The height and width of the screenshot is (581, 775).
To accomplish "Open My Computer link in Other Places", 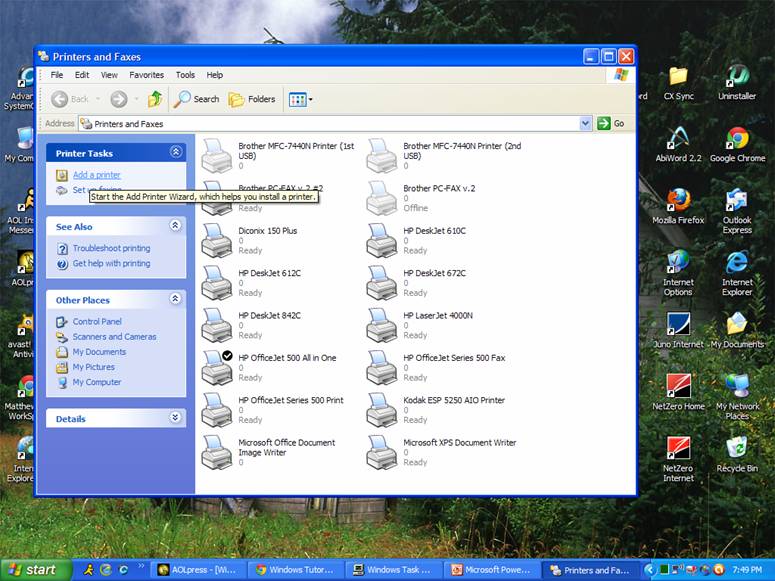I will [x=96, y=382].
